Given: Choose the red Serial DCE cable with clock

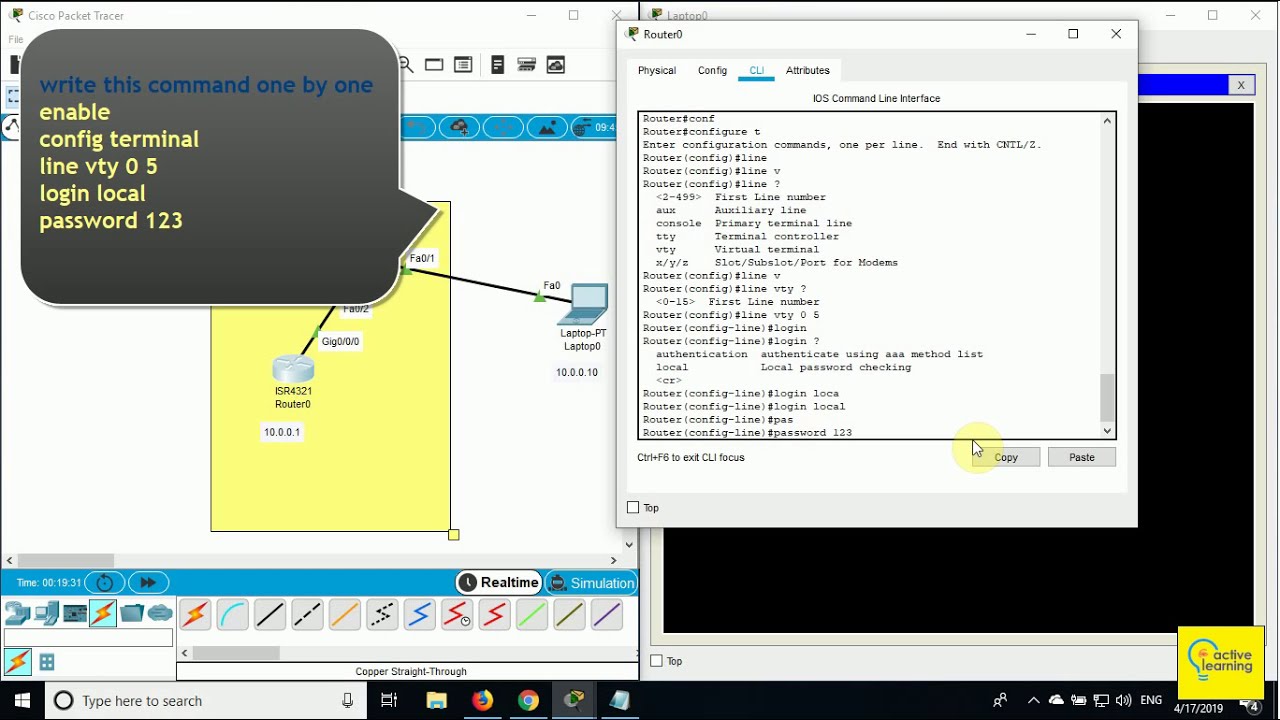Looking at the screenshot, I should (x=457, y=615).
